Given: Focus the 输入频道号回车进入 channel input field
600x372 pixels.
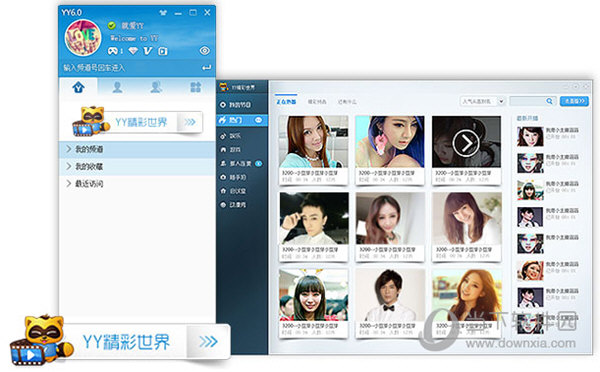Looking at the screenshot, I should pos(130,68).
